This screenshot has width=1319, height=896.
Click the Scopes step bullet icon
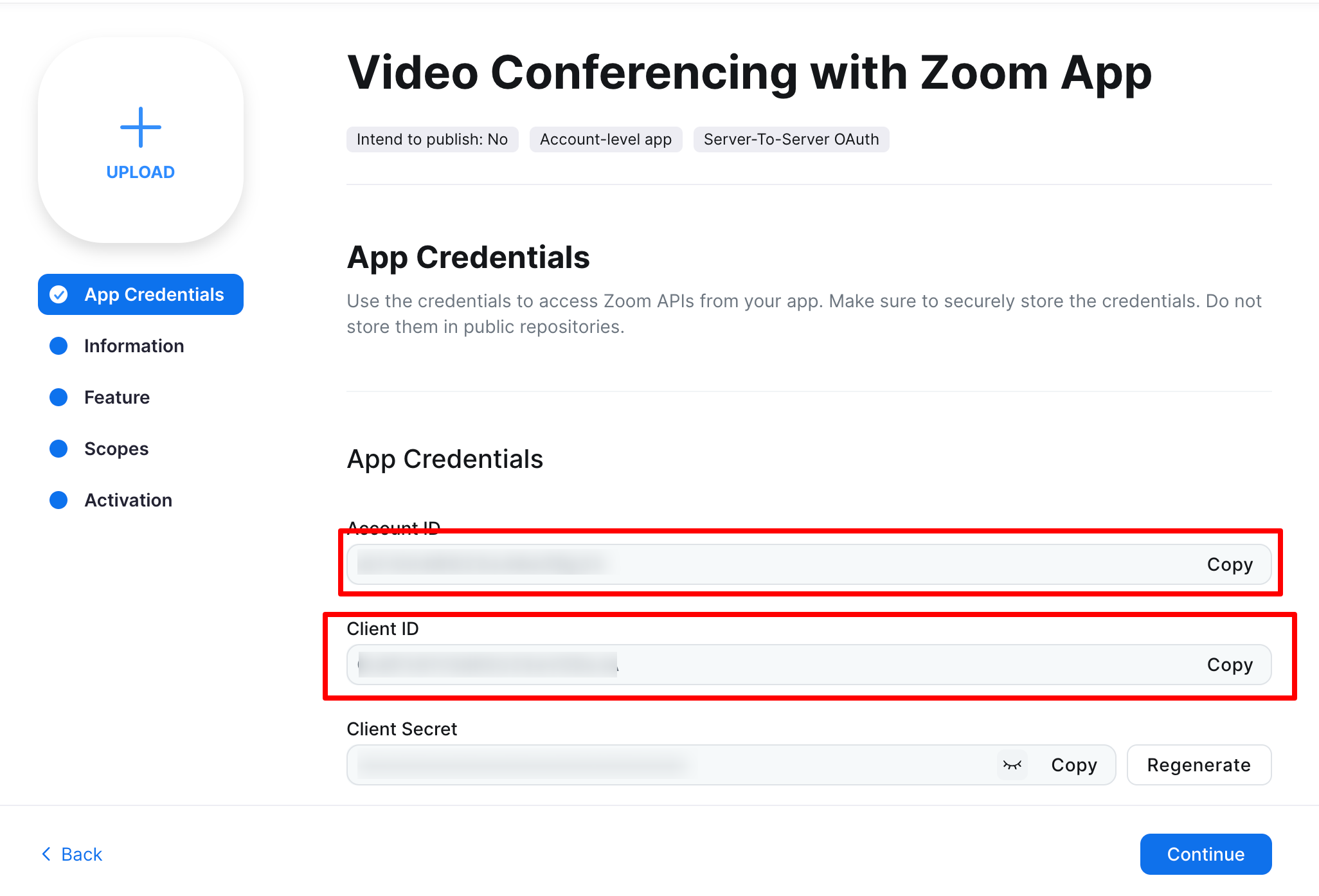coord(58,449)
